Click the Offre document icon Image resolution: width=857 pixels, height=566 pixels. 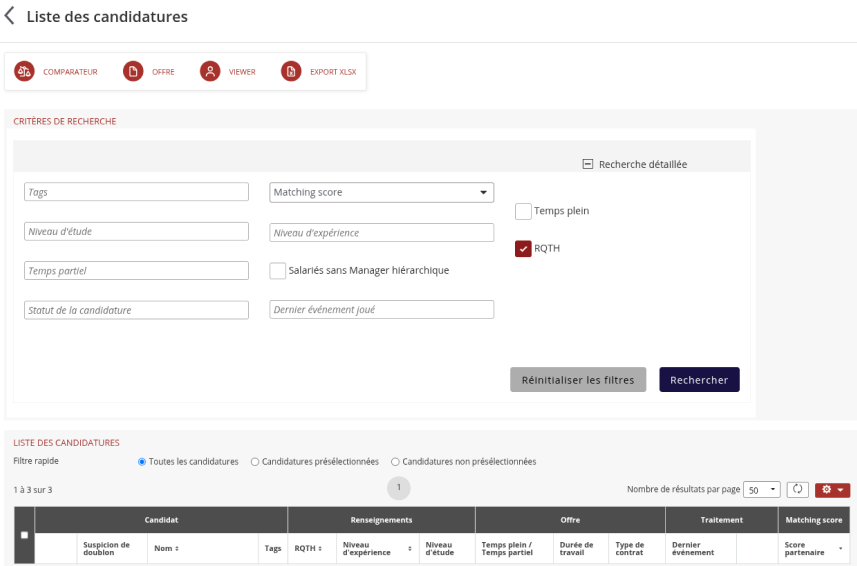pyautogui.click(x=133, y=72)
